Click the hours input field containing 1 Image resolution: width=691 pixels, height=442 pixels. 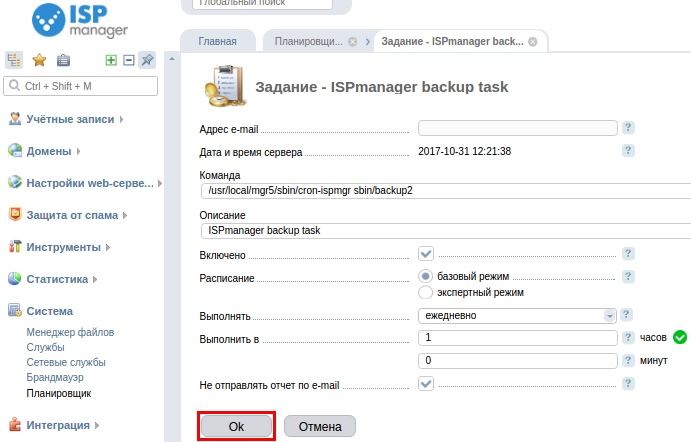517,338
